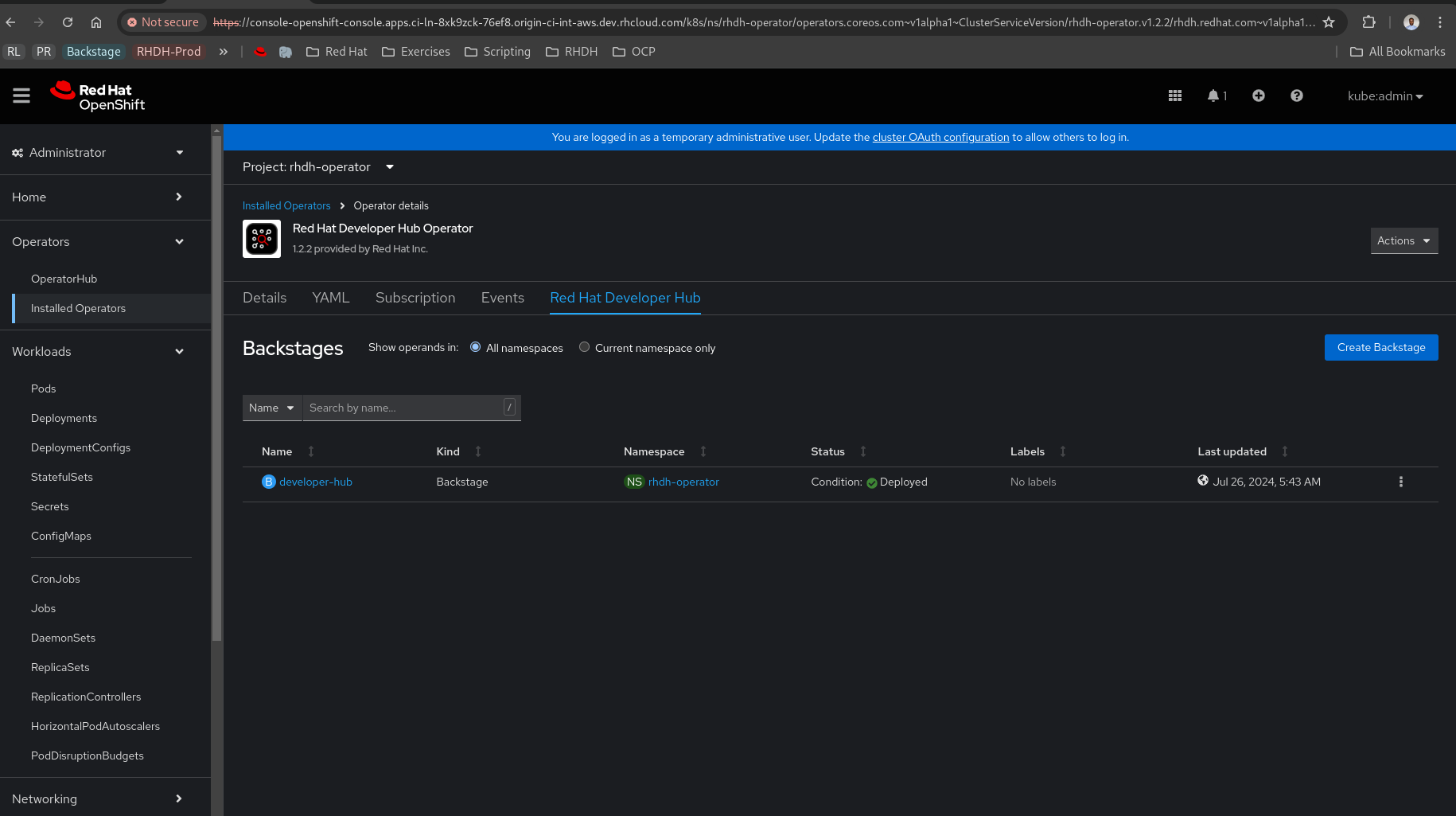Viewport: 1456px width, 816px height.
Task: Switch to the Events tab
Action: pyautogui.click(x=503, y=298)
